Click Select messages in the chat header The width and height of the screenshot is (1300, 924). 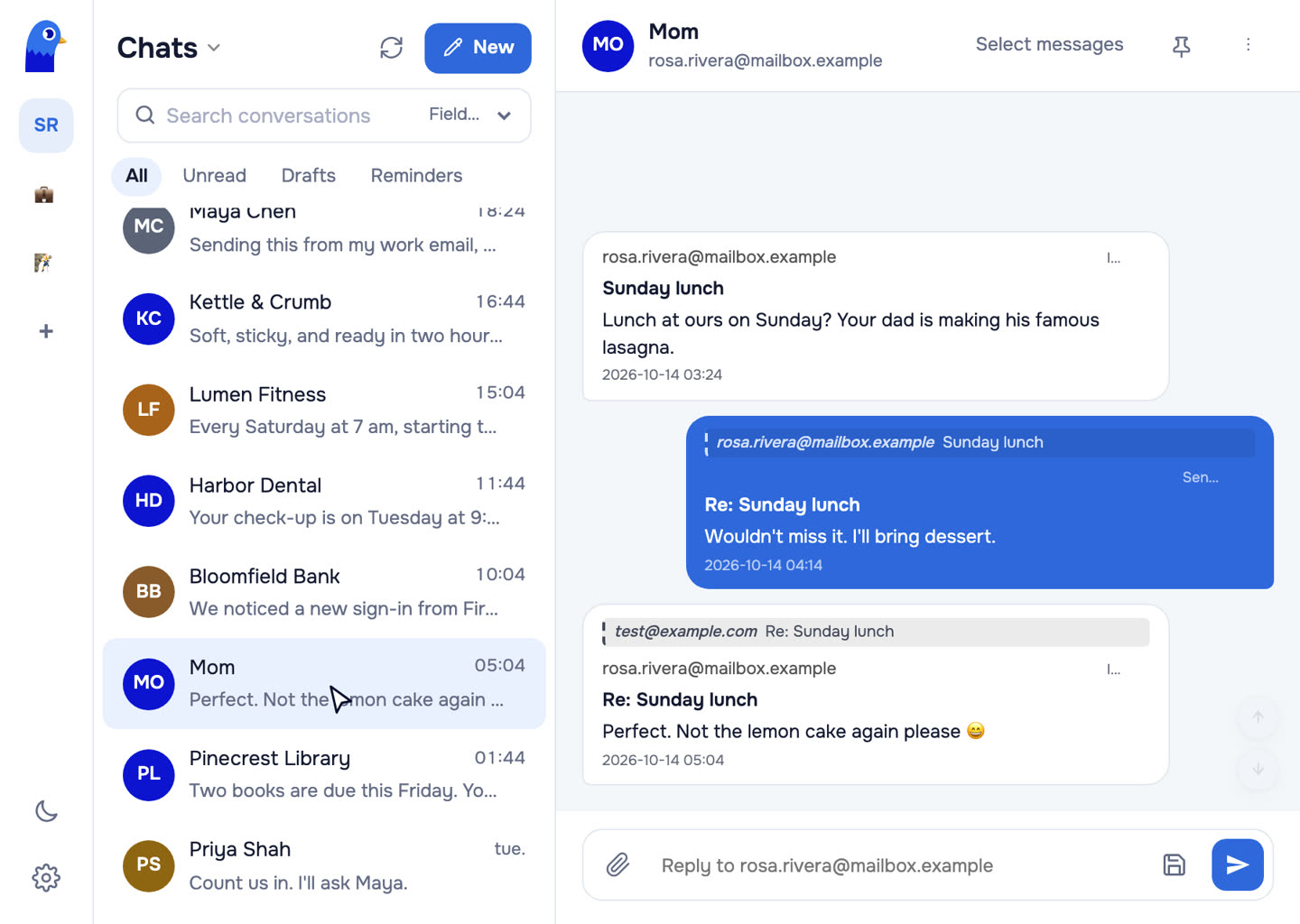point(1049,44)
